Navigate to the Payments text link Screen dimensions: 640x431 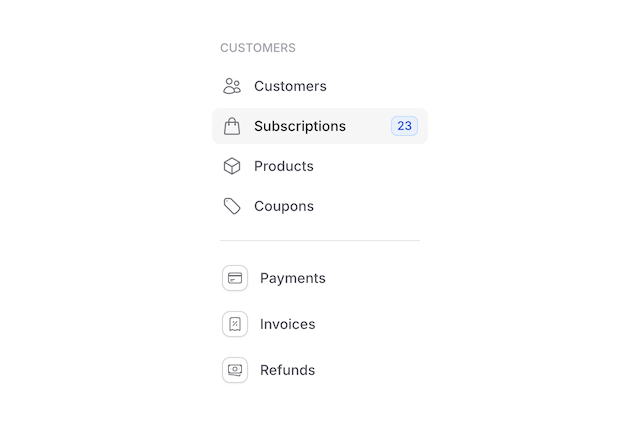tap(293, 278)
